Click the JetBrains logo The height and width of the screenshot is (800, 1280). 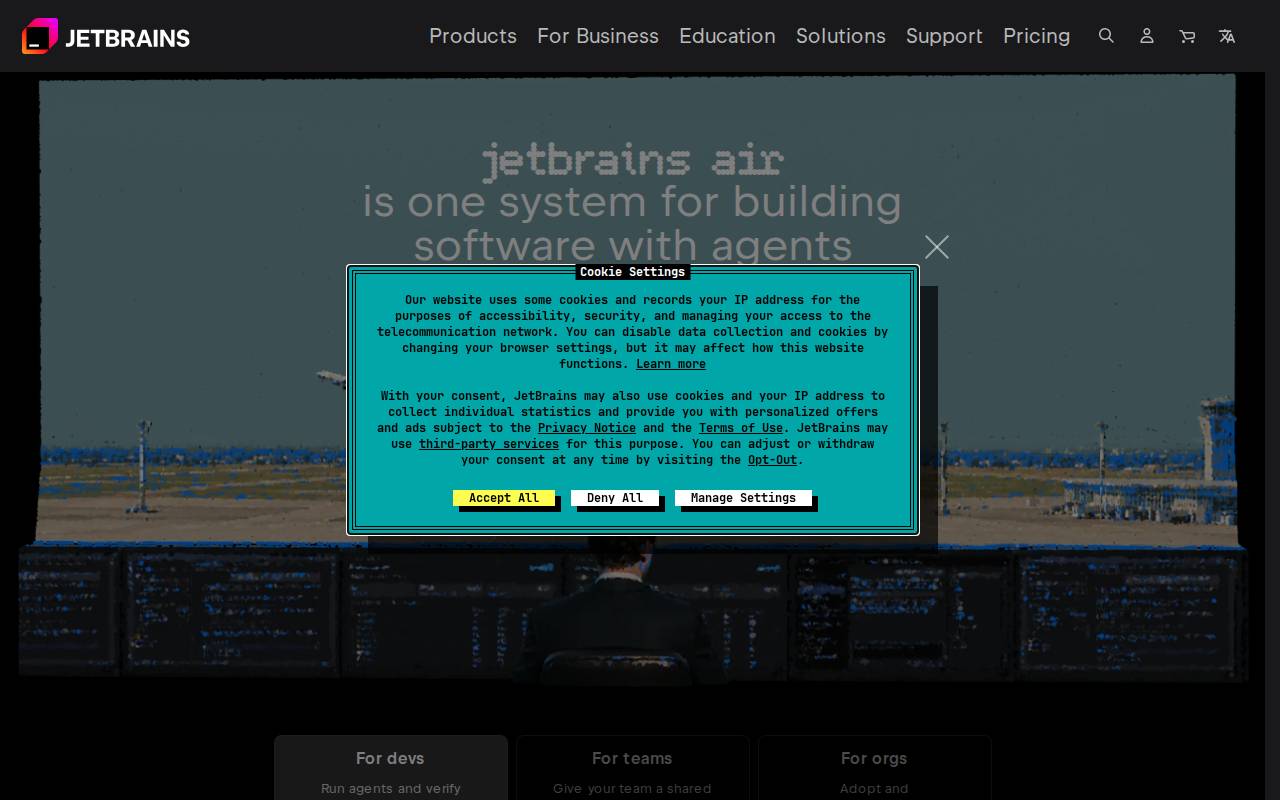(x=106, y=36)
